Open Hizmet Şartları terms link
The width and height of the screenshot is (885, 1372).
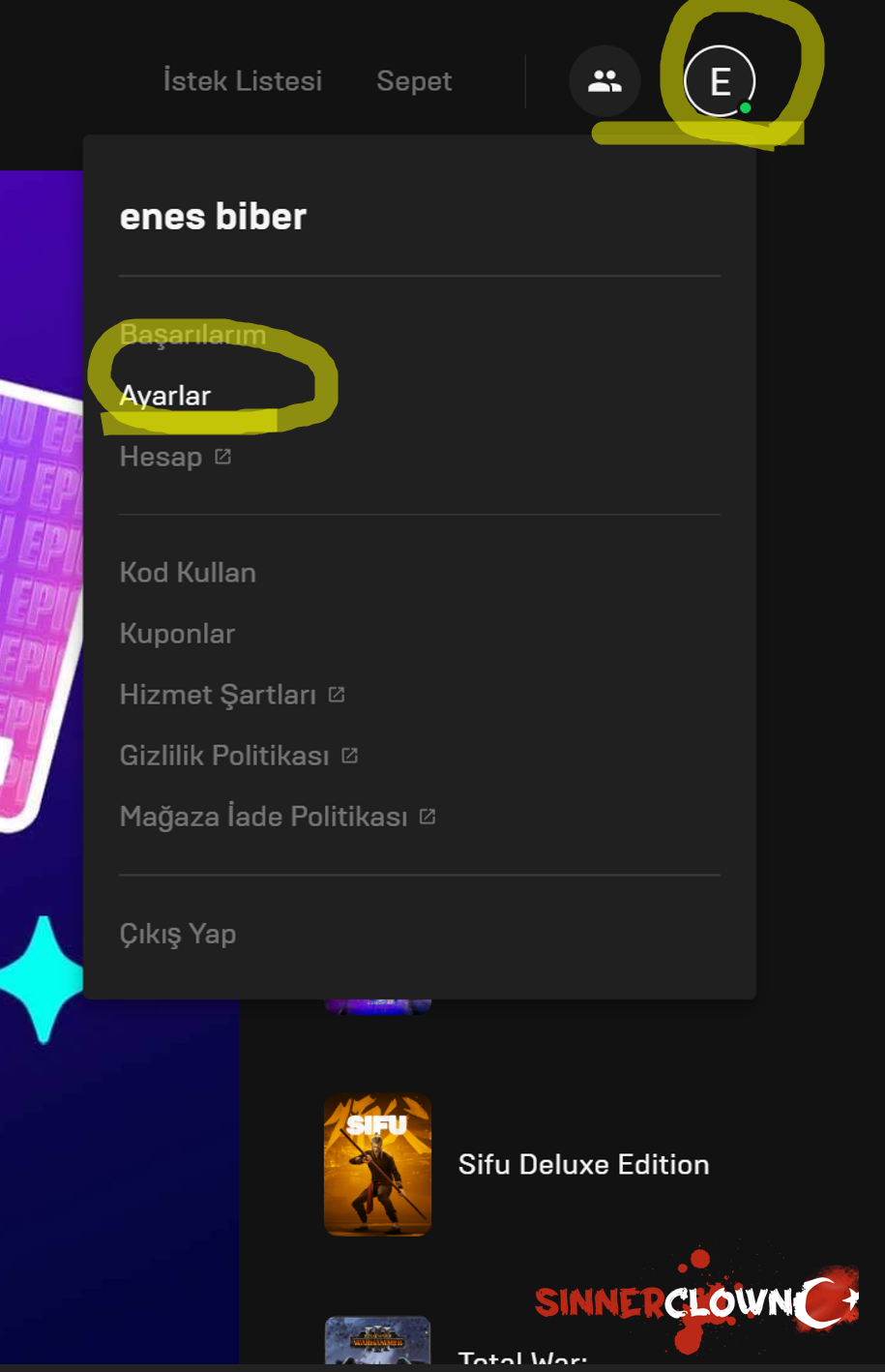(x=218, y=695)
